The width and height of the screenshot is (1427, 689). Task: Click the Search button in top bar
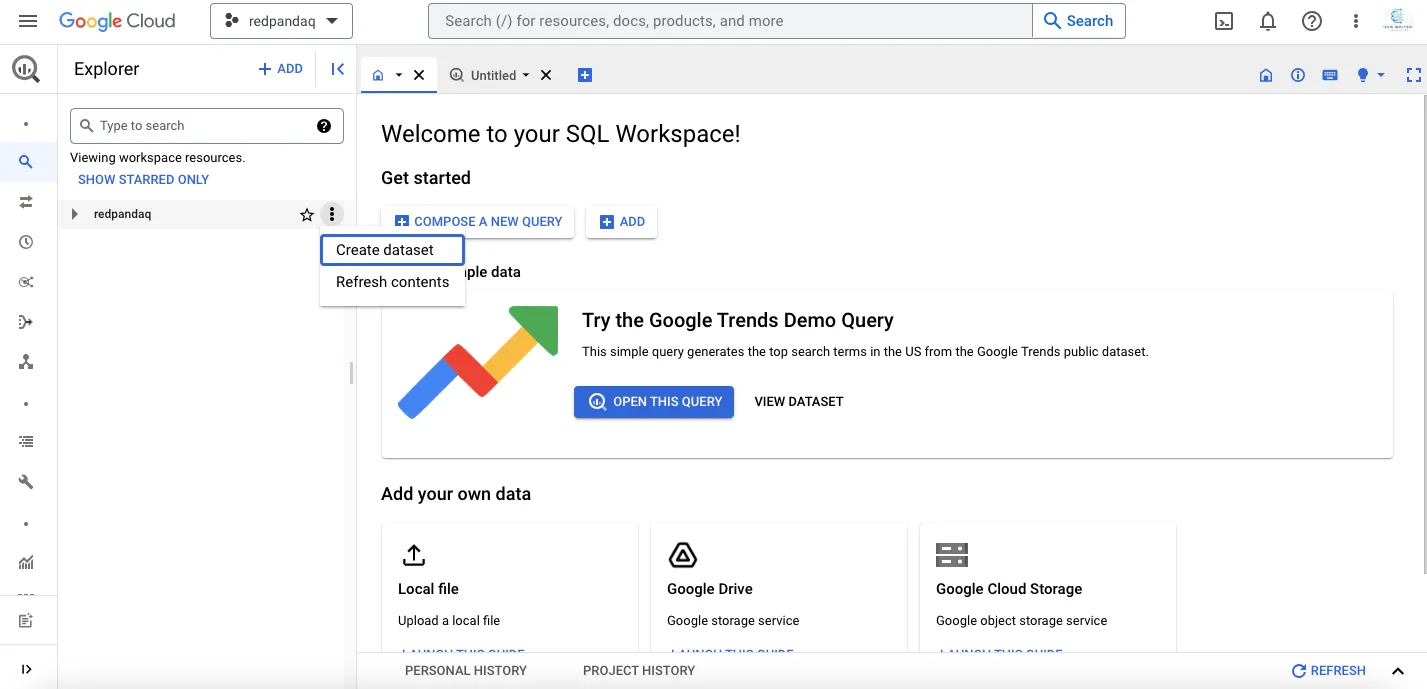click(1078, 21)
